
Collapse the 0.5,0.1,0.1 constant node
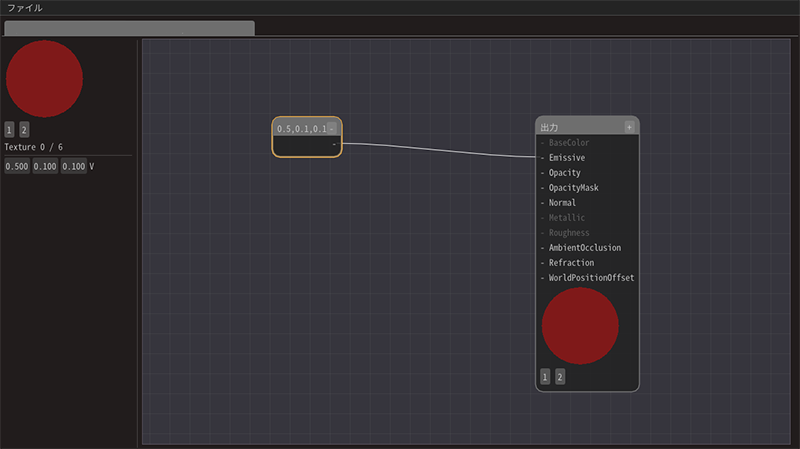point(332,129)
